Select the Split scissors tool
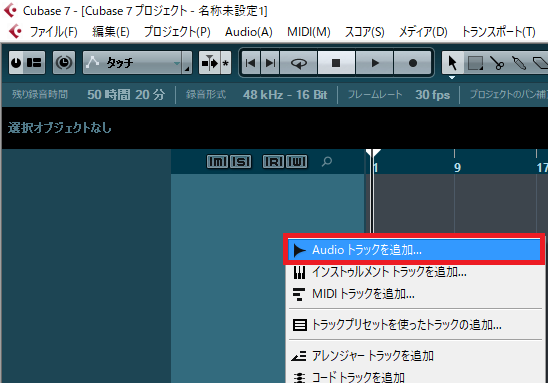The image size is (548, 383). pos(497,63)
